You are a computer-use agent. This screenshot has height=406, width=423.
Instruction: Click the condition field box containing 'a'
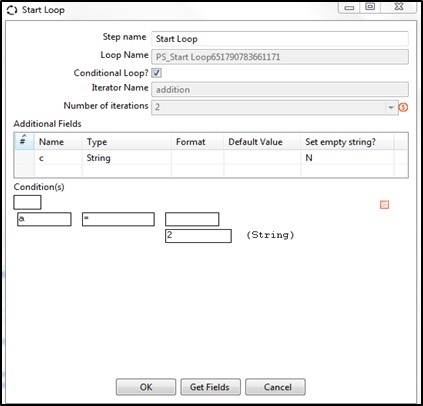point(44,219)
